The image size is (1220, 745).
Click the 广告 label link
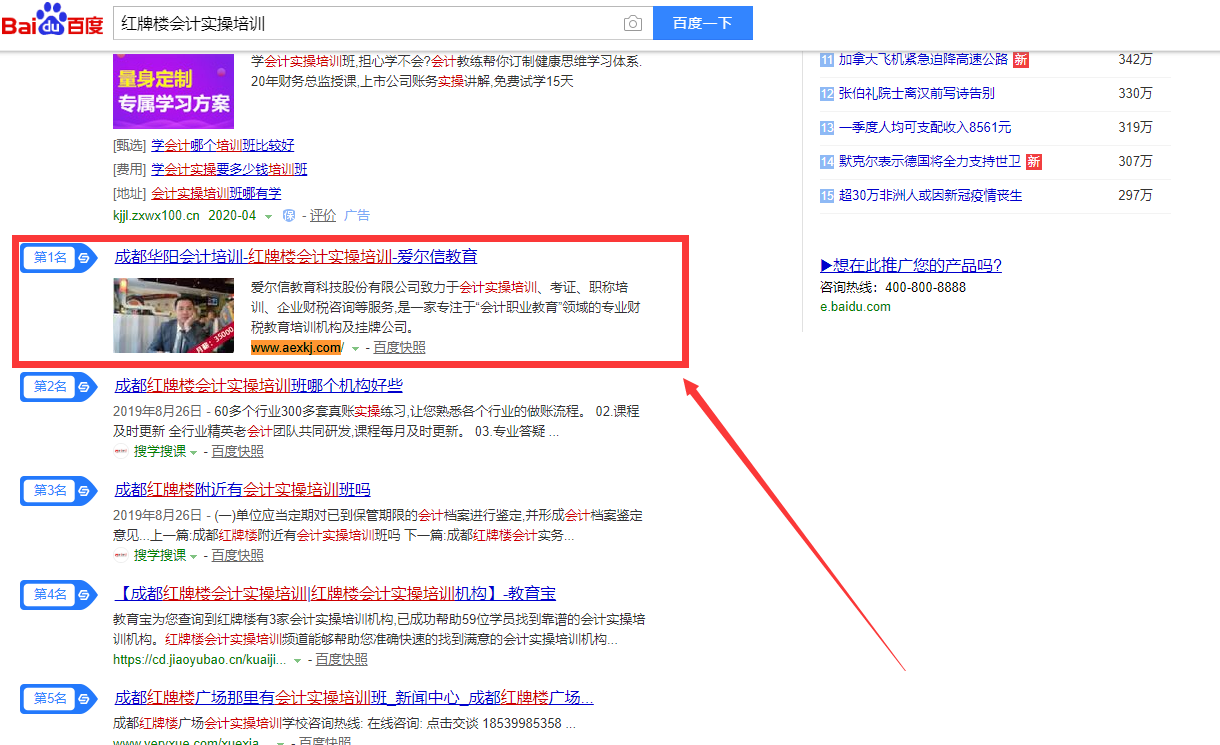coord(357,216)
